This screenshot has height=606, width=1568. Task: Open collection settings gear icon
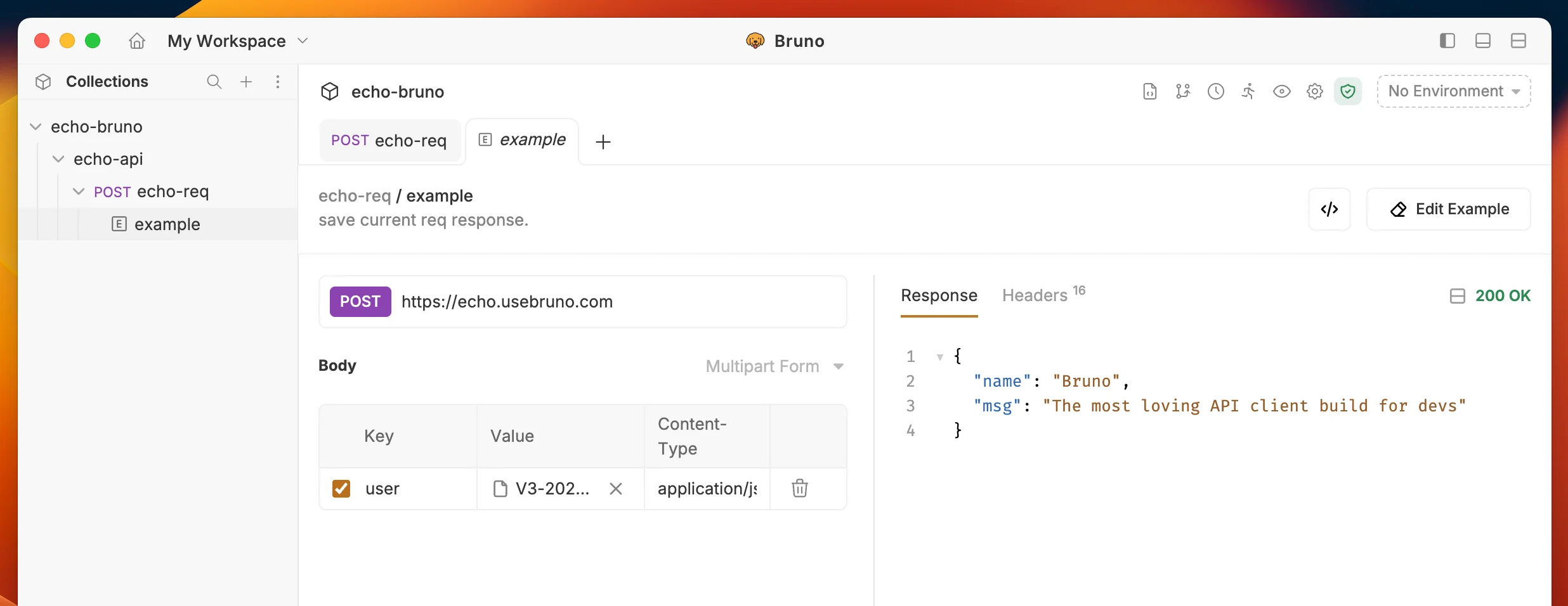pos(1315,91)
